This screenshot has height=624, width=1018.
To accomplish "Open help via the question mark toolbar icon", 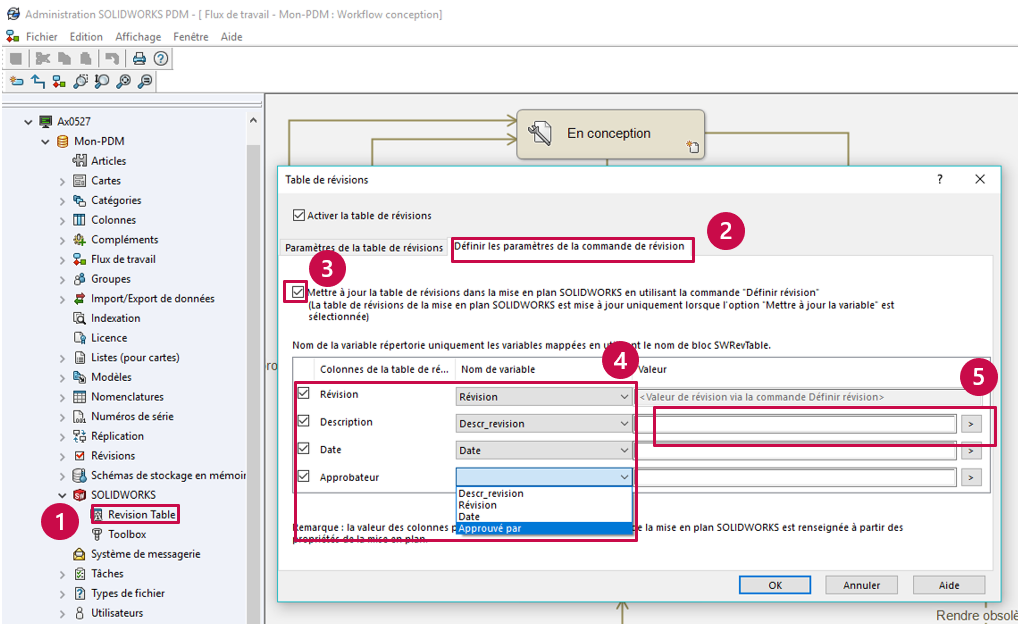I will pyautogui.click(x=161, y=59).
